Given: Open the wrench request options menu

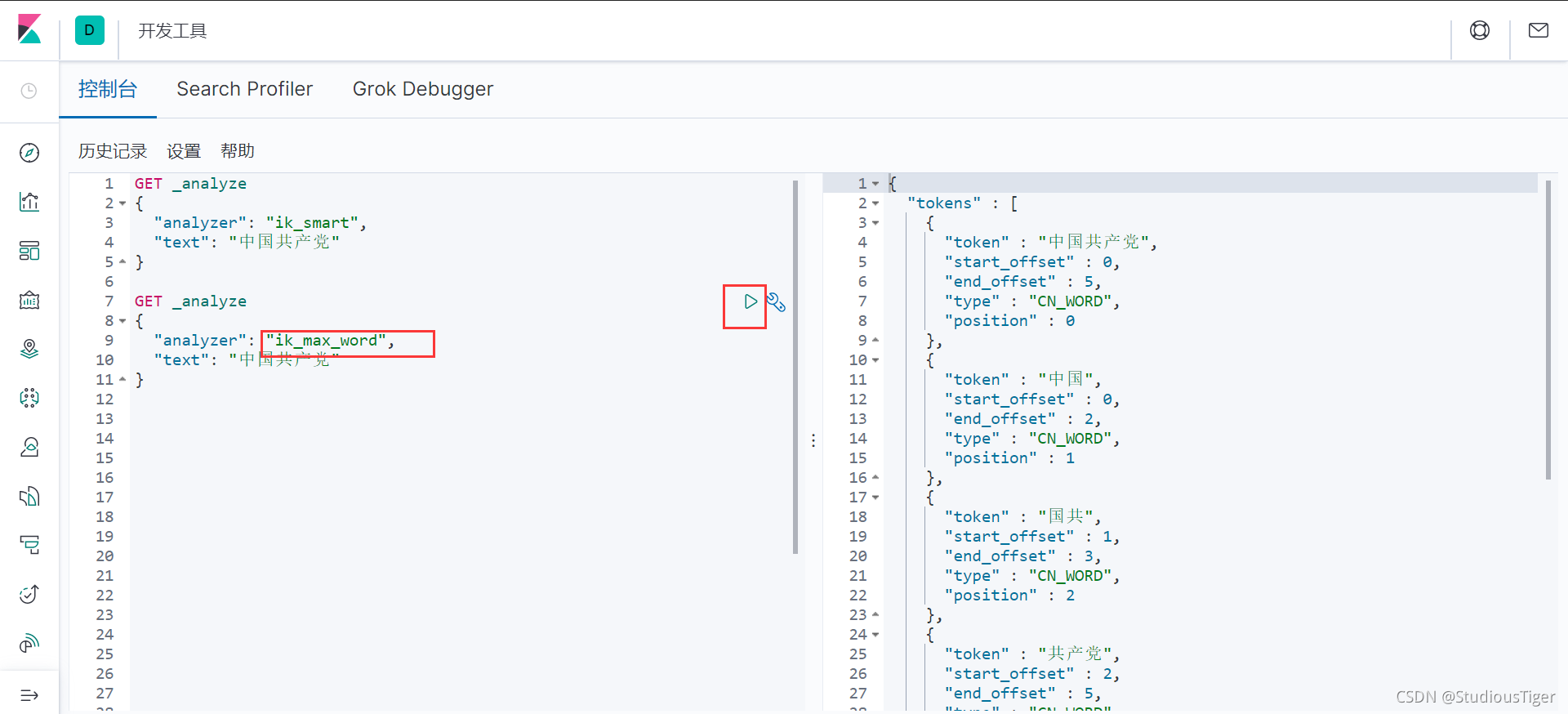Looking at the screenshot, I should pyautogui.click(x=776, y=302).
